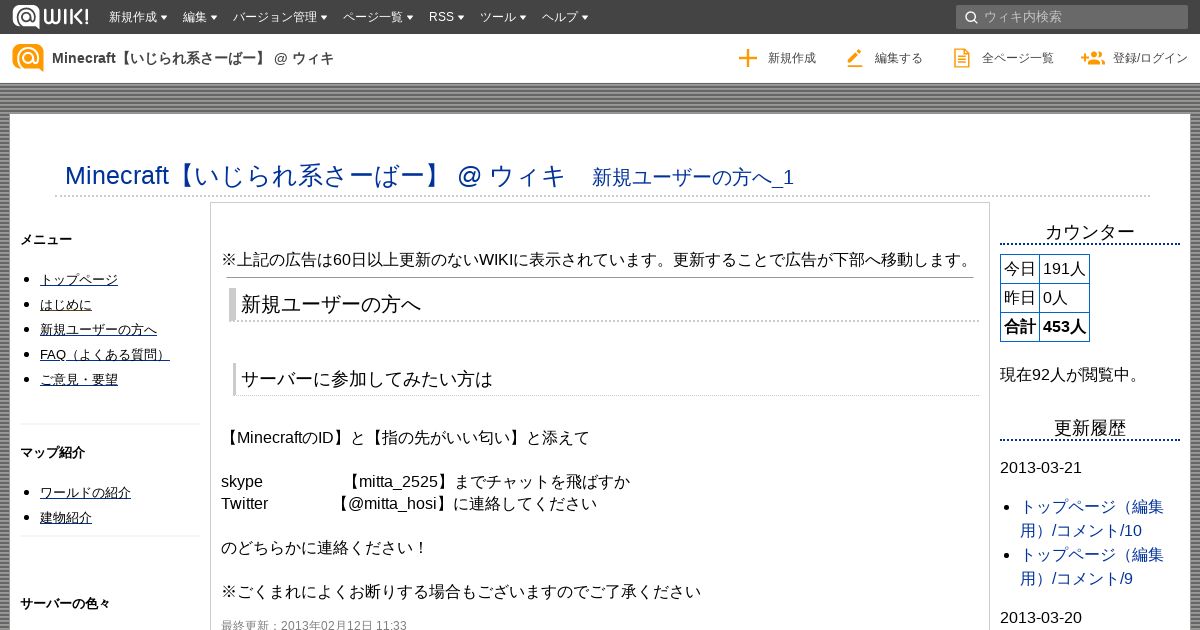Click the date 2013-03-21
The width and height of the screenshot is (1200, 630).
tap(1041, 468)
